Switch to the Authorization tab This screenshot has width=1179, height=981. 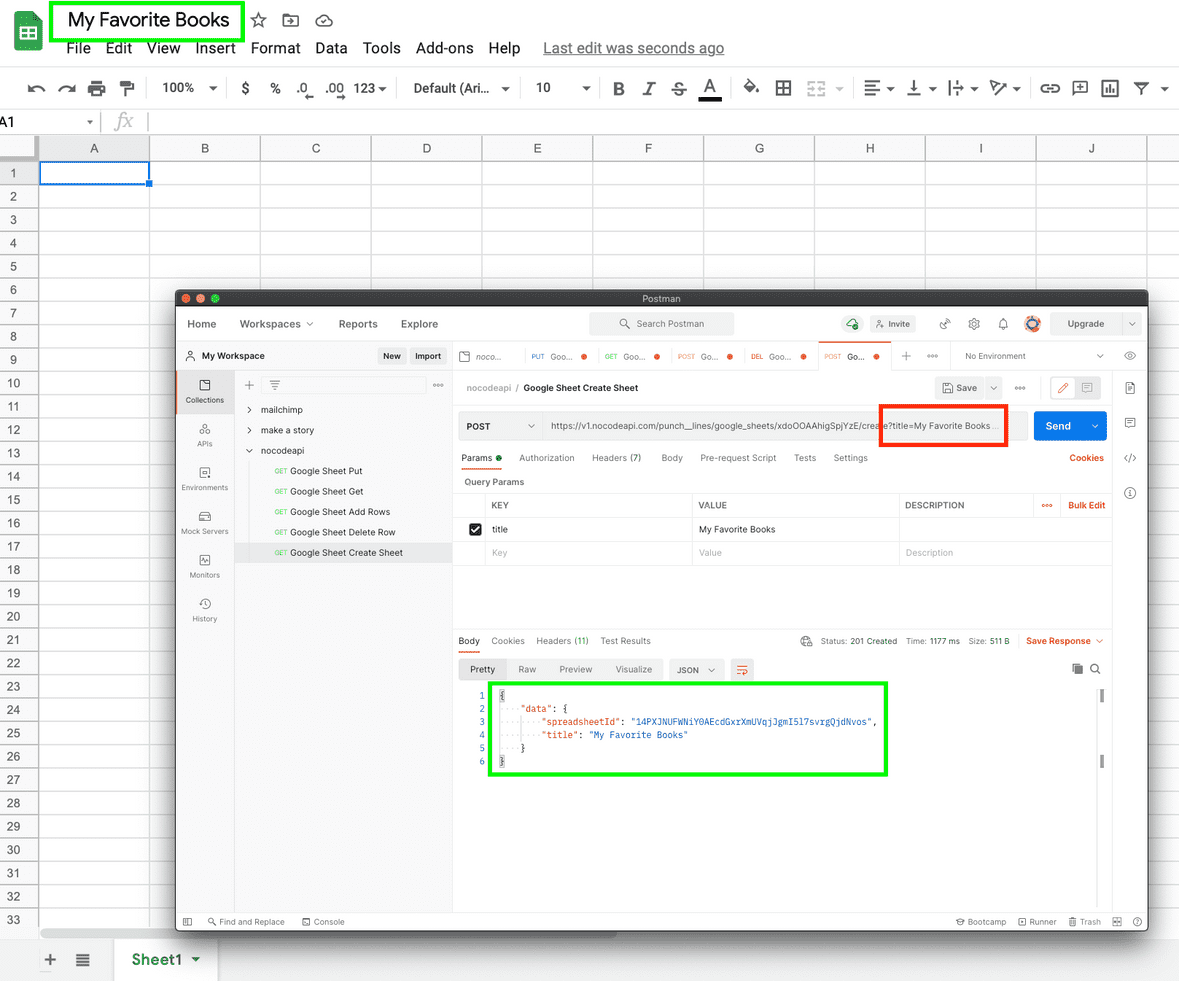[x=547, y=458]
